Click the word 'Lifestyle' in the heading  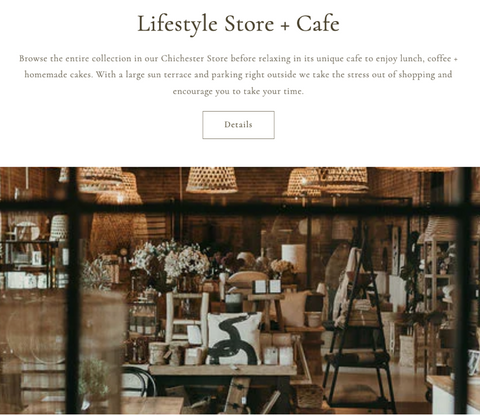point(177,25)
